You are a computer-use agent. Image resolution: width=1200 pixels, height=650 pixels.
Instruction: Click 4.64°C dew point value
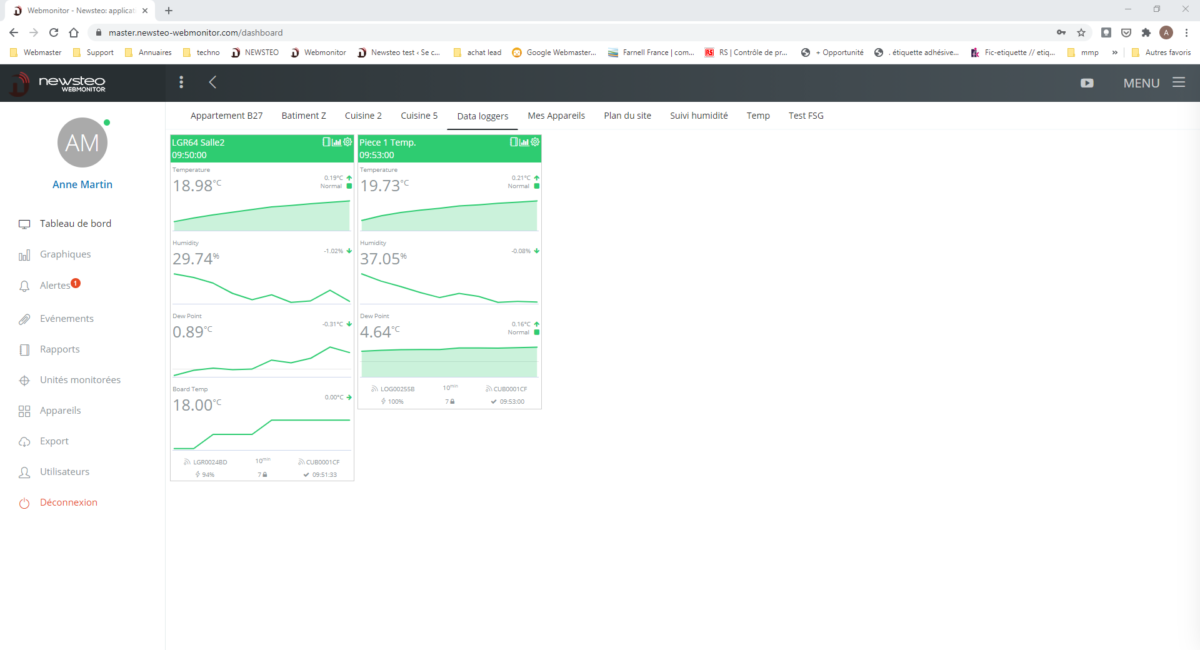click(x=380, y=330)
